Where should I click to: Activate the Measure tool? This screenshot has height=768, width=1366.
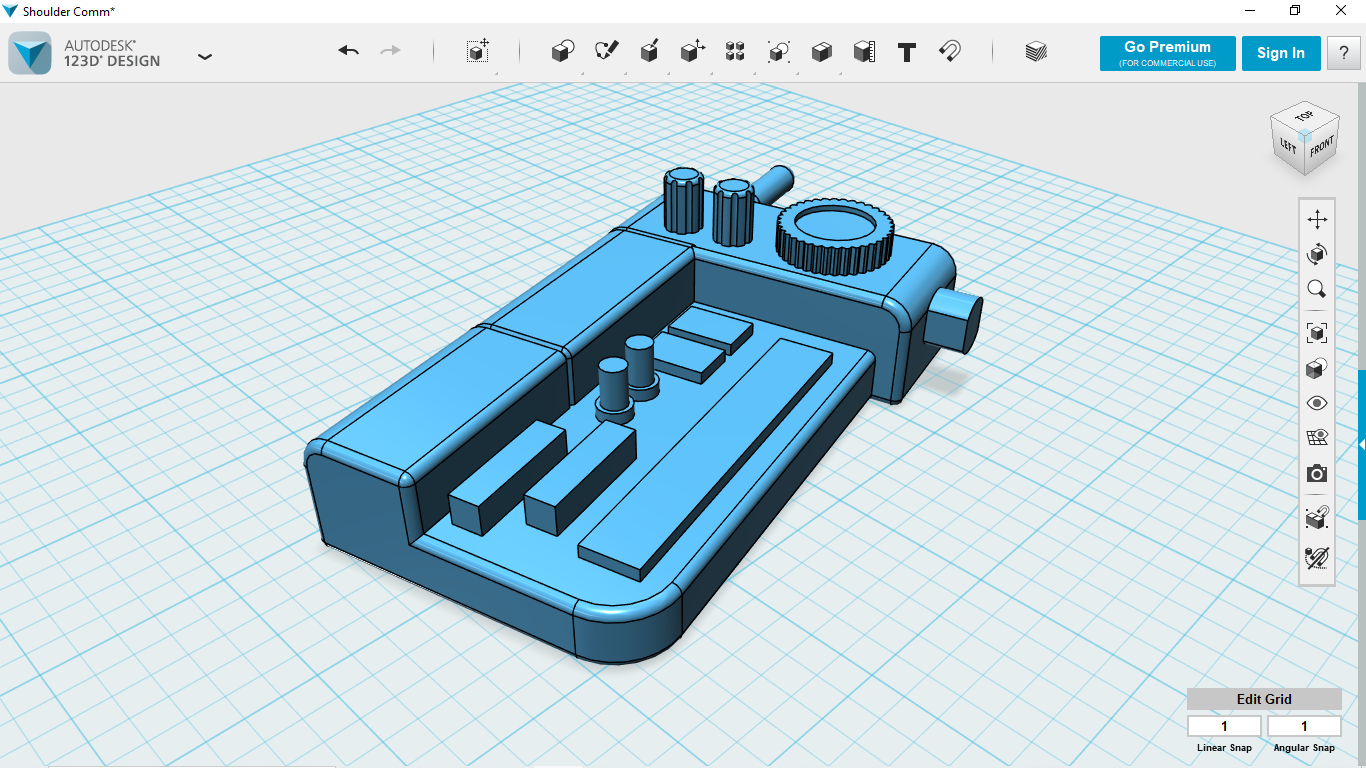pos(864,52)
